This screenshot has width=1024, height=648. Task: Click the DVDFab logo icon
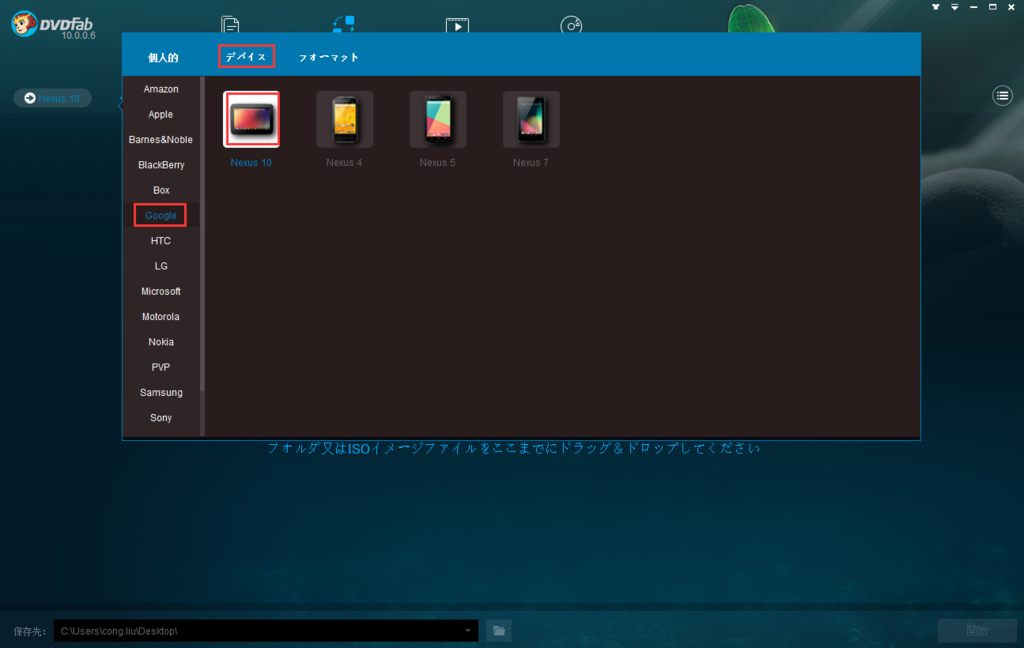[x=24, y=24]
